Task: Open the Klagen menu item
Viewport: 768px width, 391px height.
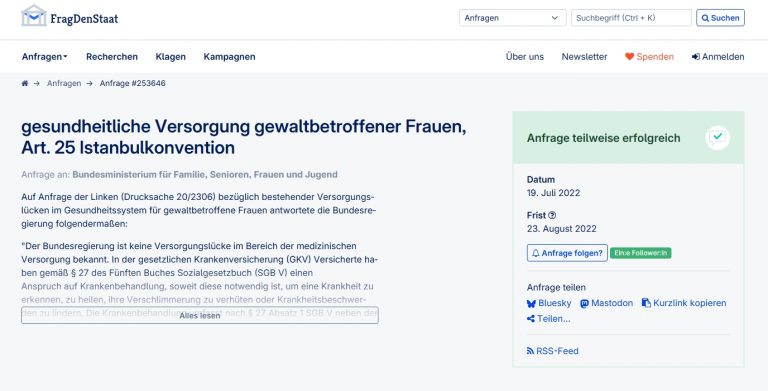Action: tap(170, 57)
